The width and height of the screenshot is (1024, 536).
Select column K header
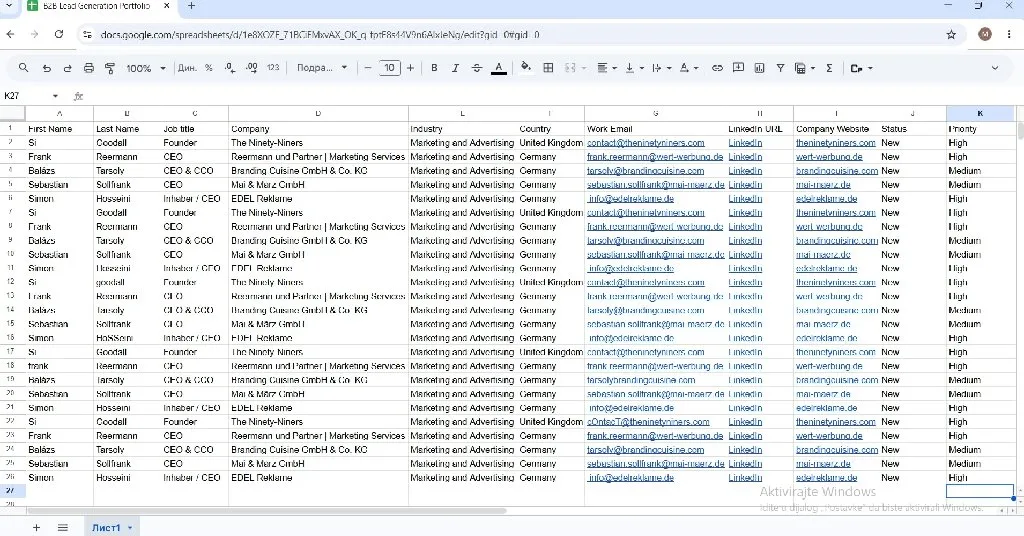(980, 114)
